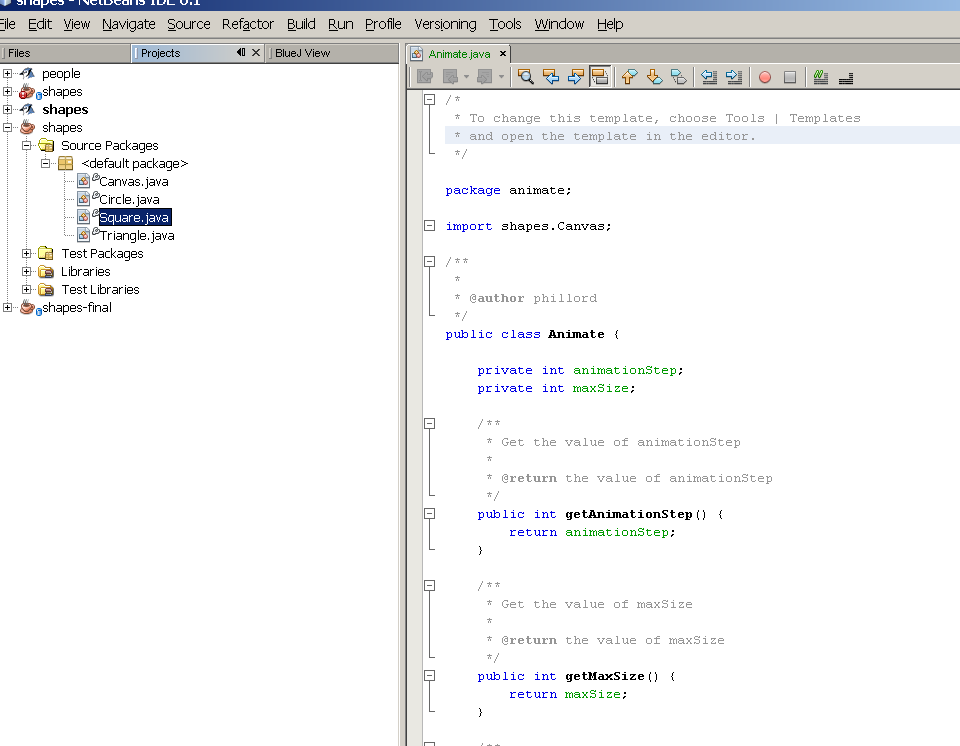Toggle bookmark on the current line
The width and height of the screenshot is (960, 746).
pos(679,77)
